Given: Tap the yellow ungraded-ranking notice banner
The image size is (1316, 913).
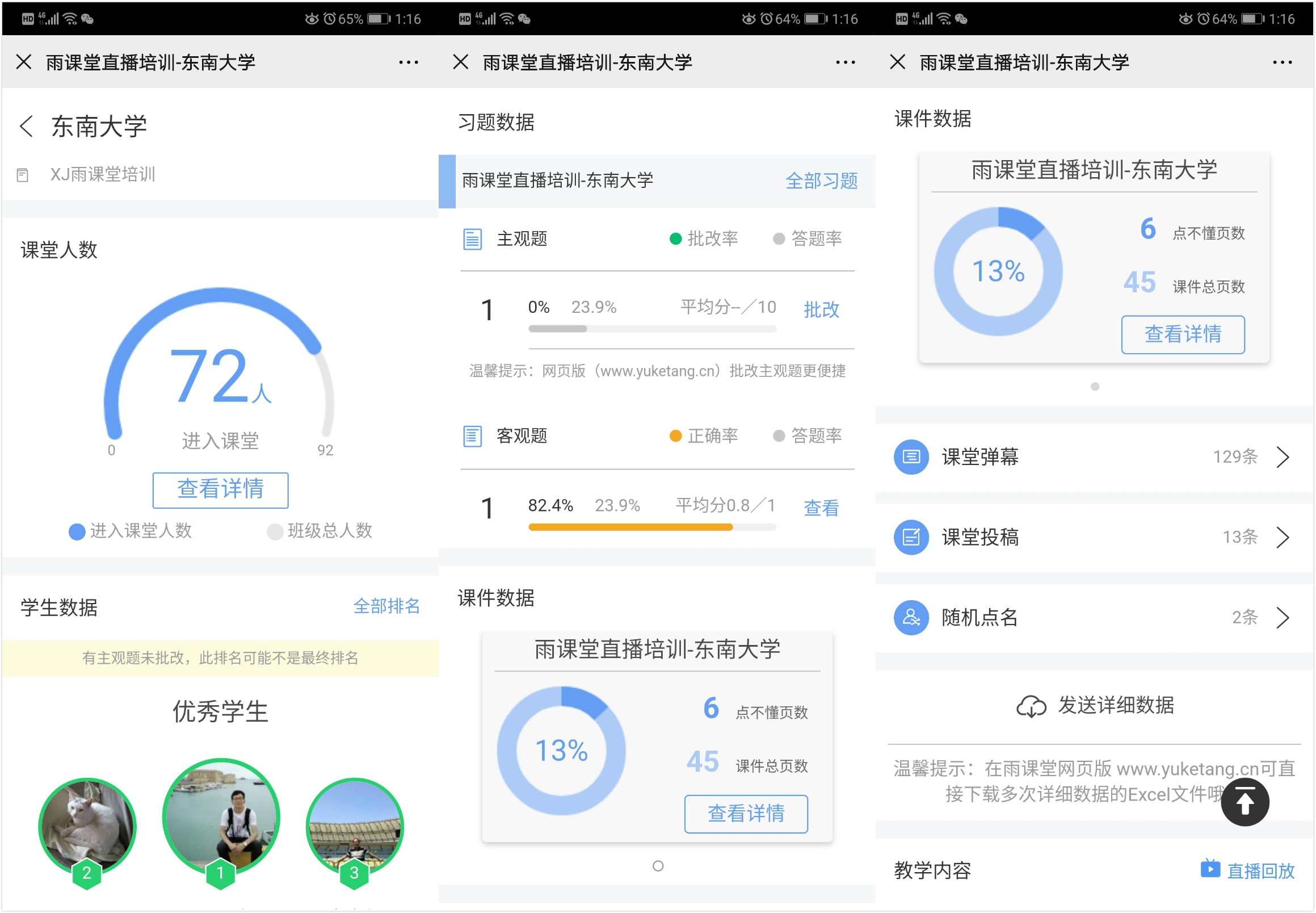Looking at the screenshot, I should pyautogui.click(x=220, y=658).
